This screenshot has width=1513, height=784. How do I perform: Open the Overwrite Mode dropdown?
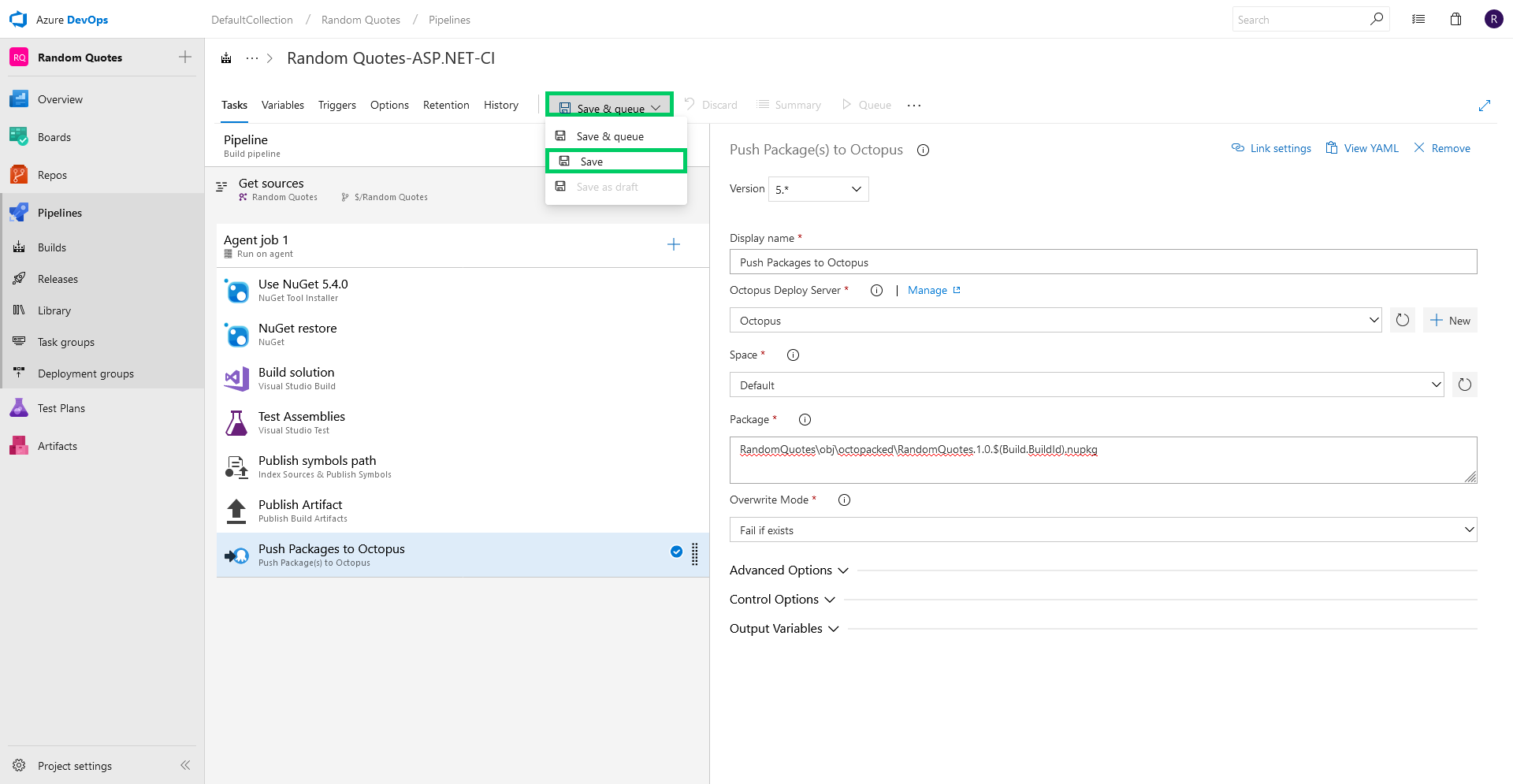tap(1103, 529)
